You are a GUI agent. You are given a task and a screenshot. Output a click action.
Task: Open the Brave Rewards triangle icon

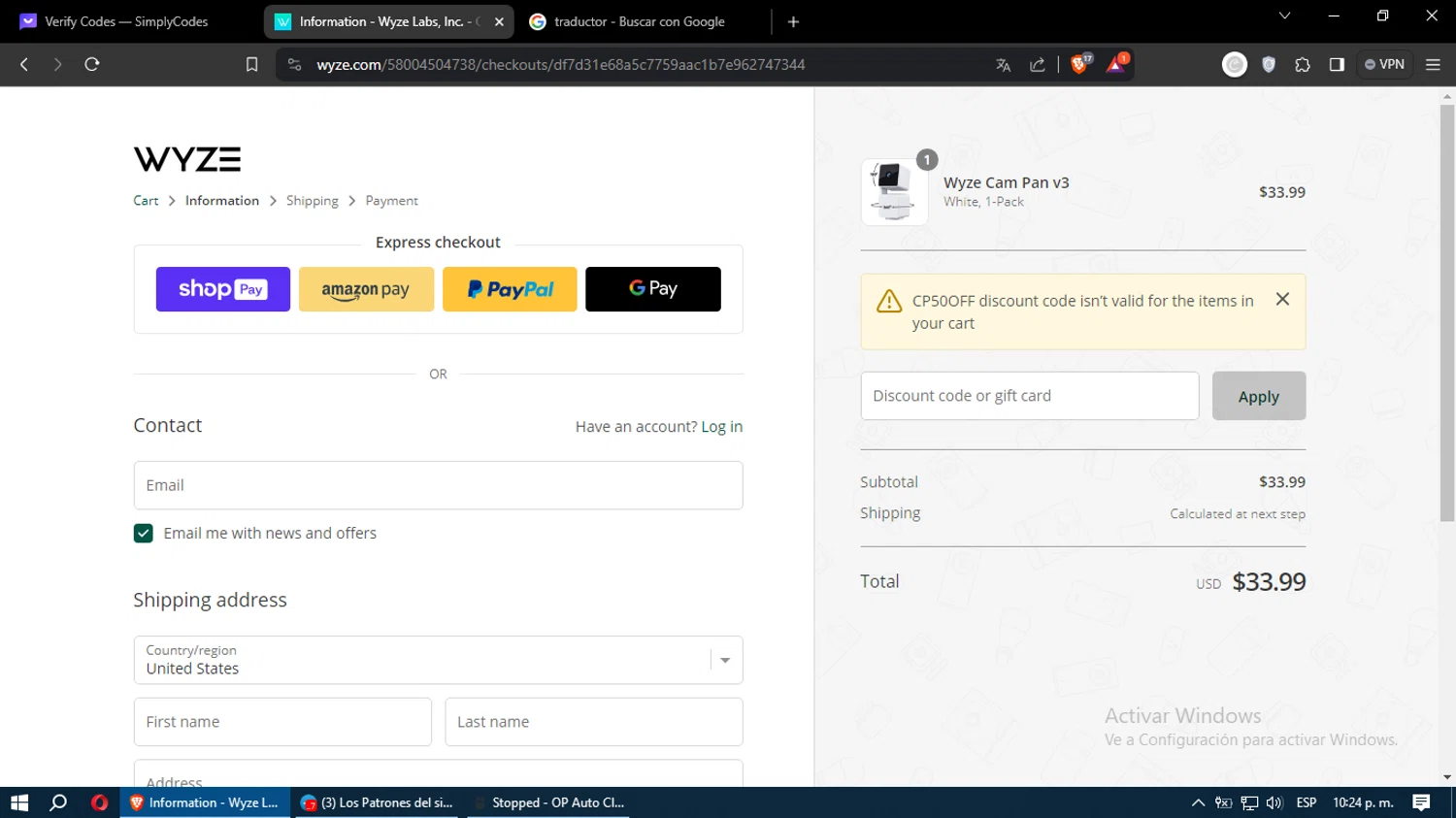coord(1117,64)
